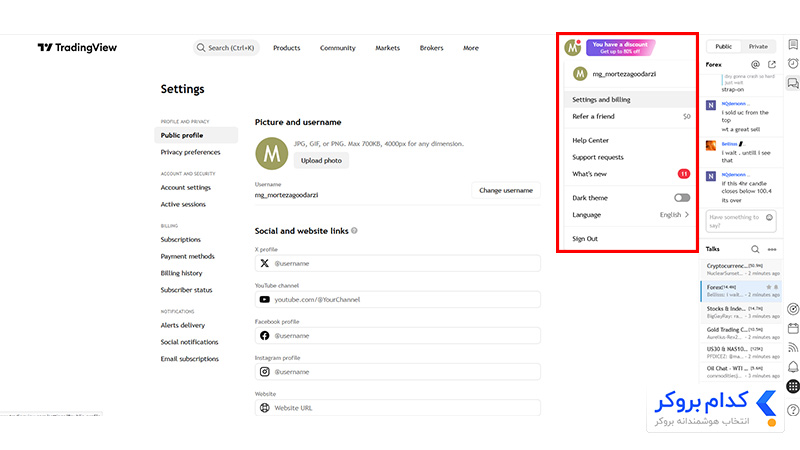Click the Facebook profile field
The height and width of the screenshot is (450, 800).
(397, 336)
